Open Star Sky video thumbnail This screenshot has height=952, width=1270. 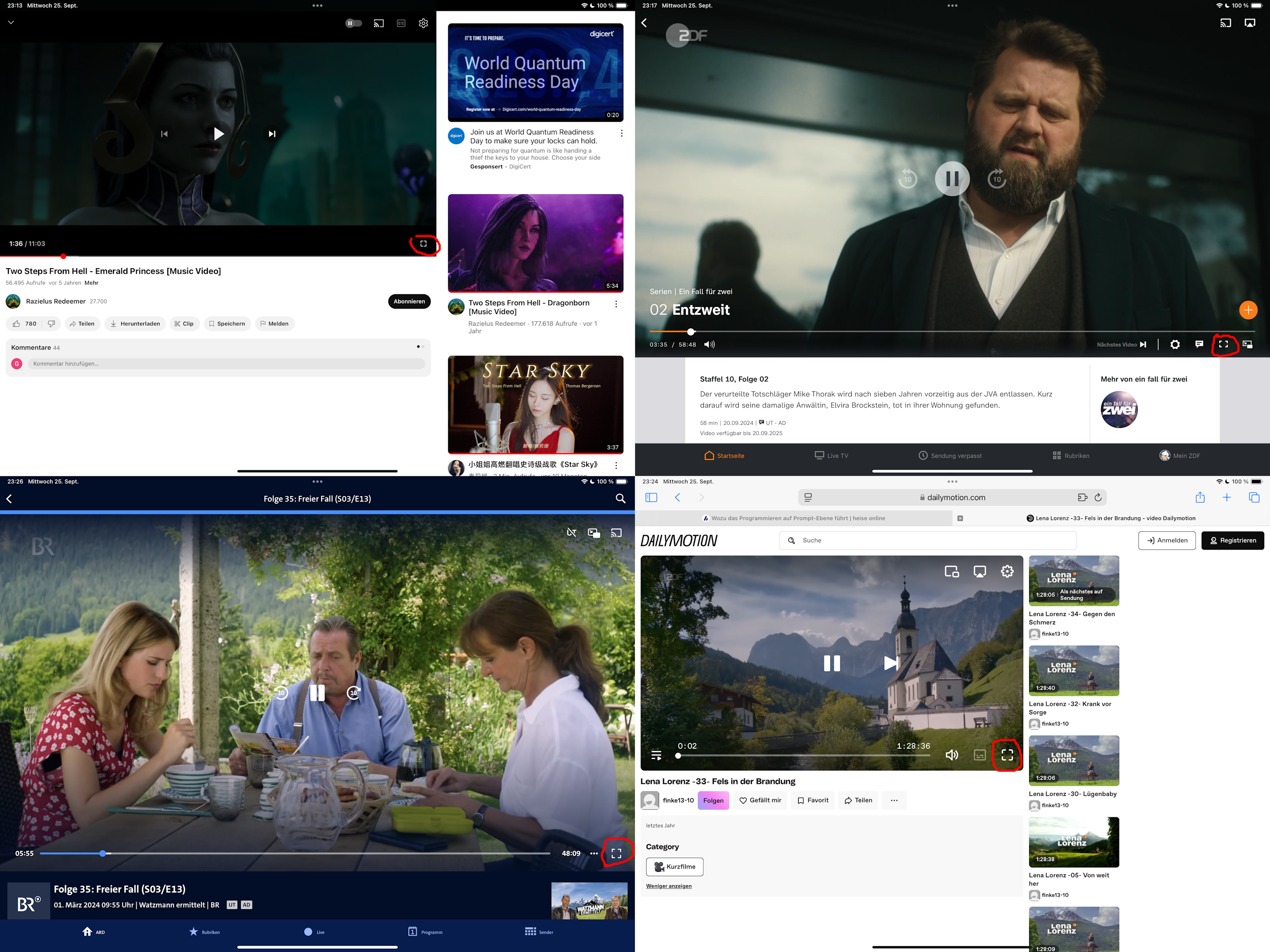pyautogui.click(x=535, y=405)
